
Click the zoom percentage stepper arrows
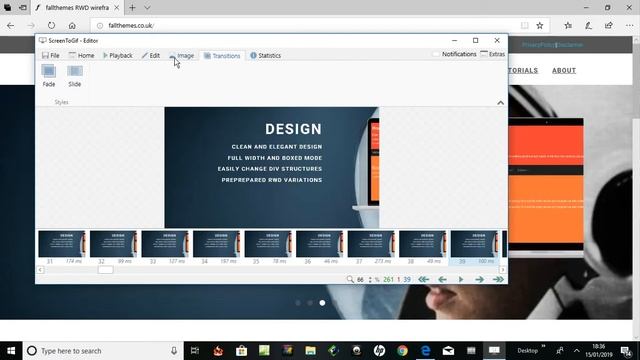[370, 280]
